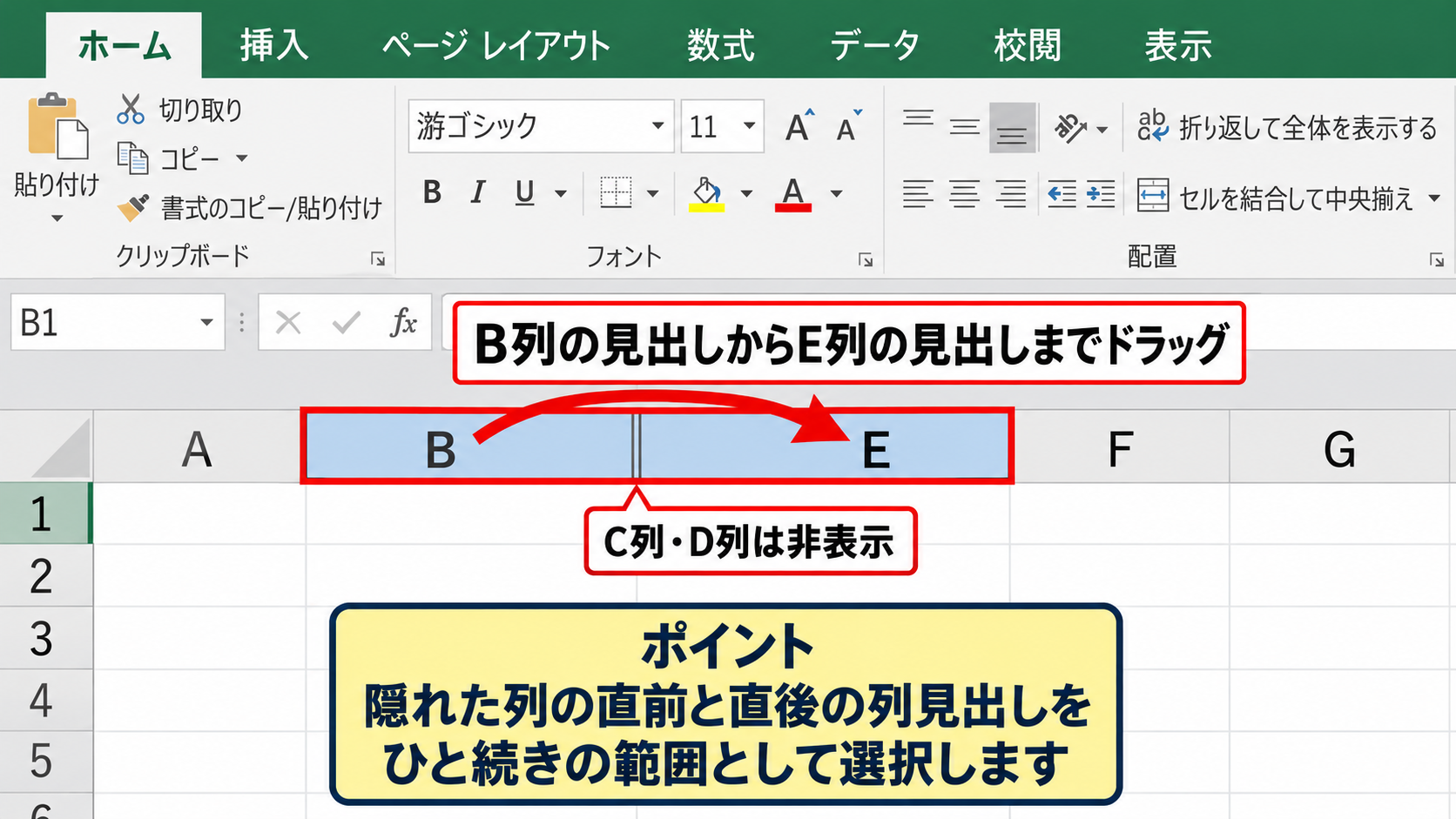Click the fx Insert Function button
This screenshot has width=1456, height=819.
[x=403, y=323]
